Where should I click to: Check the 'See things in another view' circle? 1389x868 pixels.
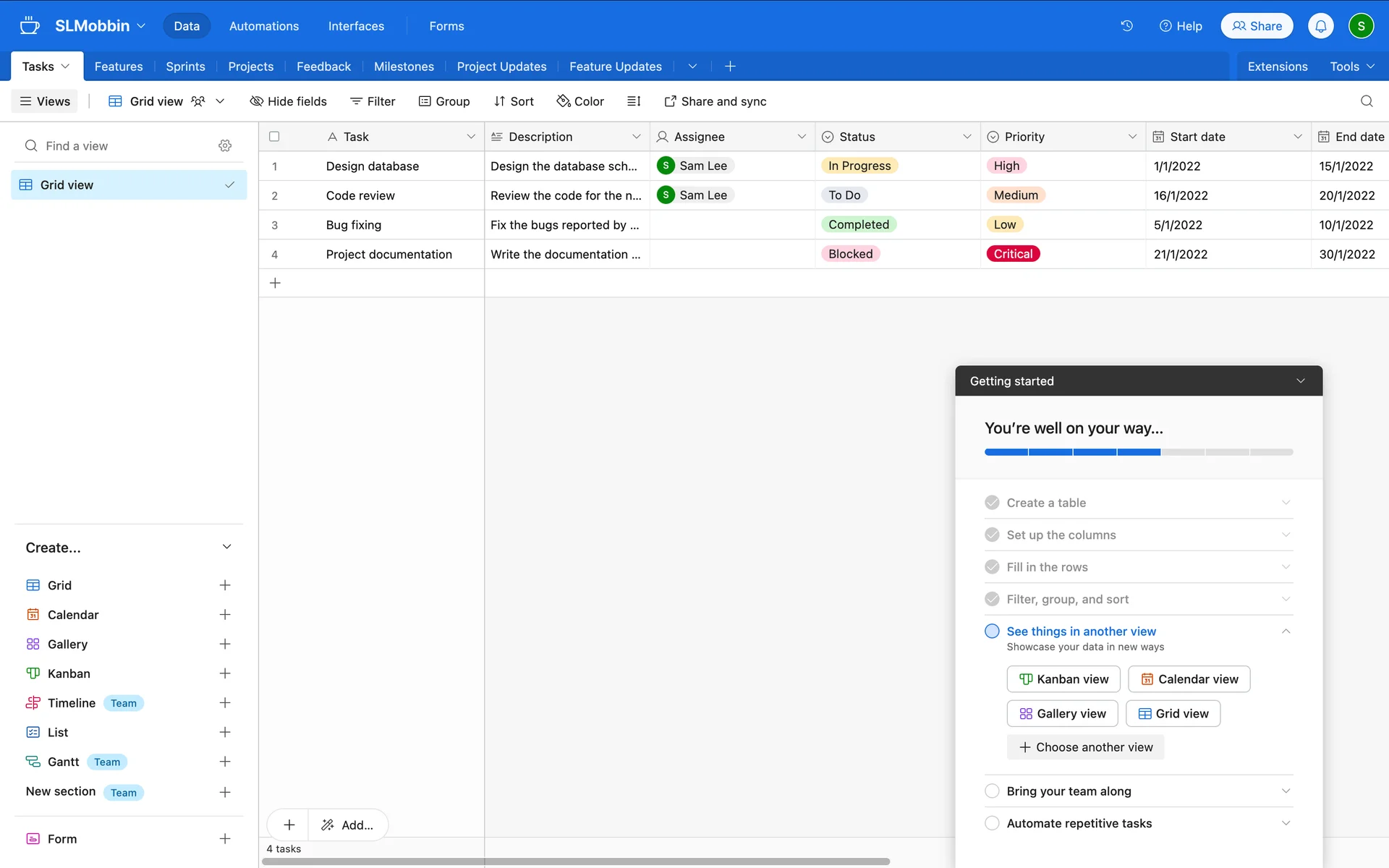[992, 631]
